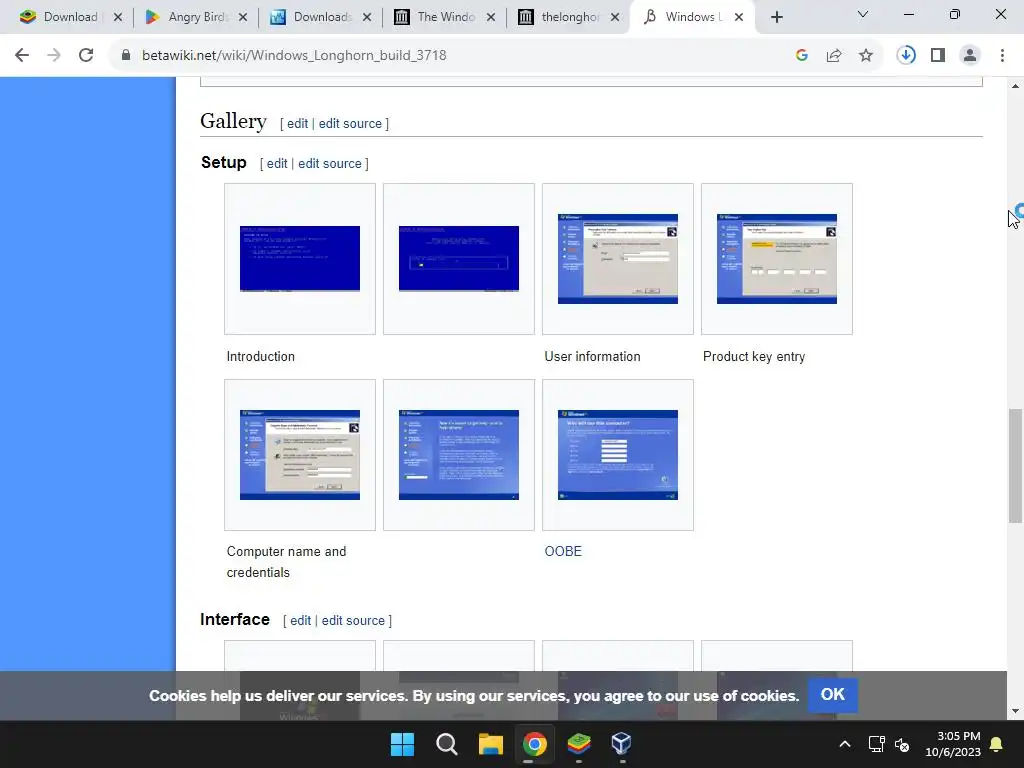Accept cookies with OK button

[x=833, y=695]
